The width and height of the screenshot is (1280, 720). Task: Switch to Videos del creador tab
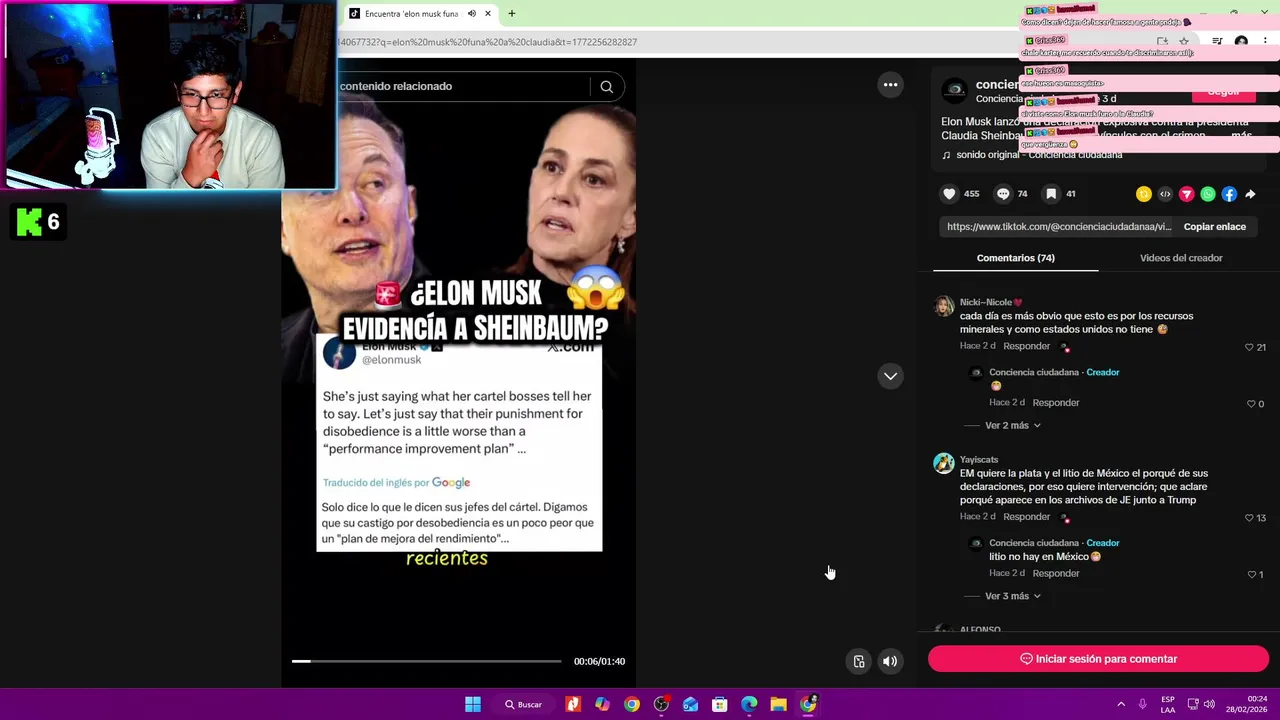point(1181,258)
